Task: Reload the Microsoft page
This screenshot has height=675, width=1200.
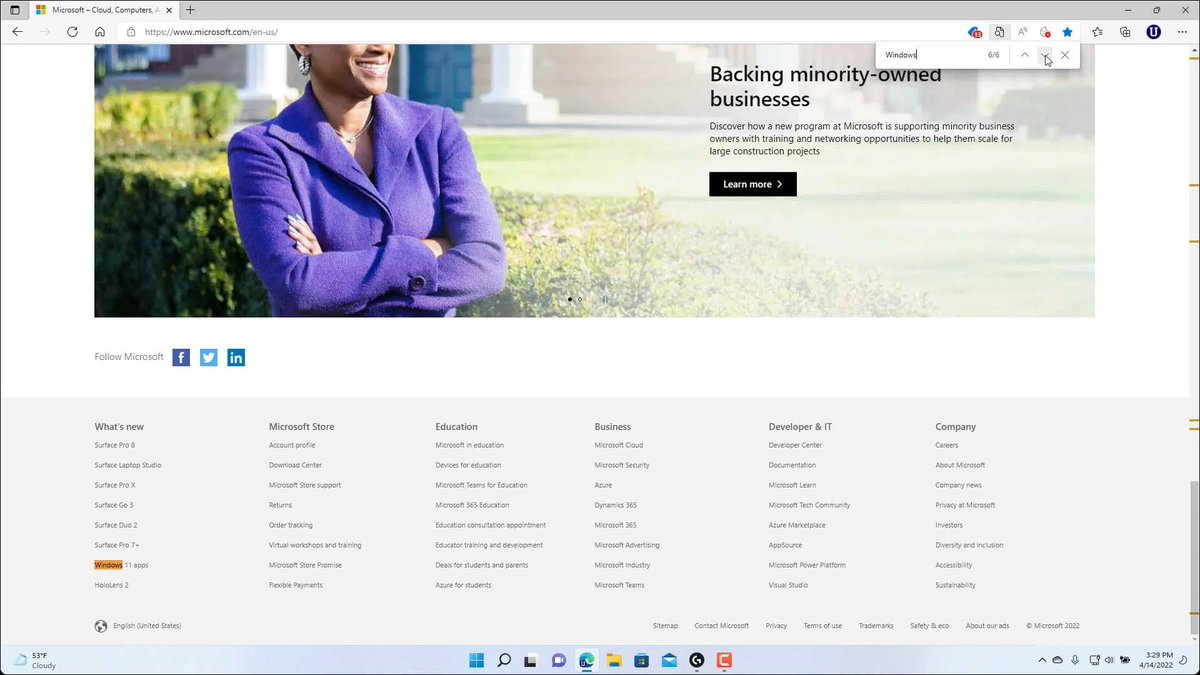Action: point(72,32)
